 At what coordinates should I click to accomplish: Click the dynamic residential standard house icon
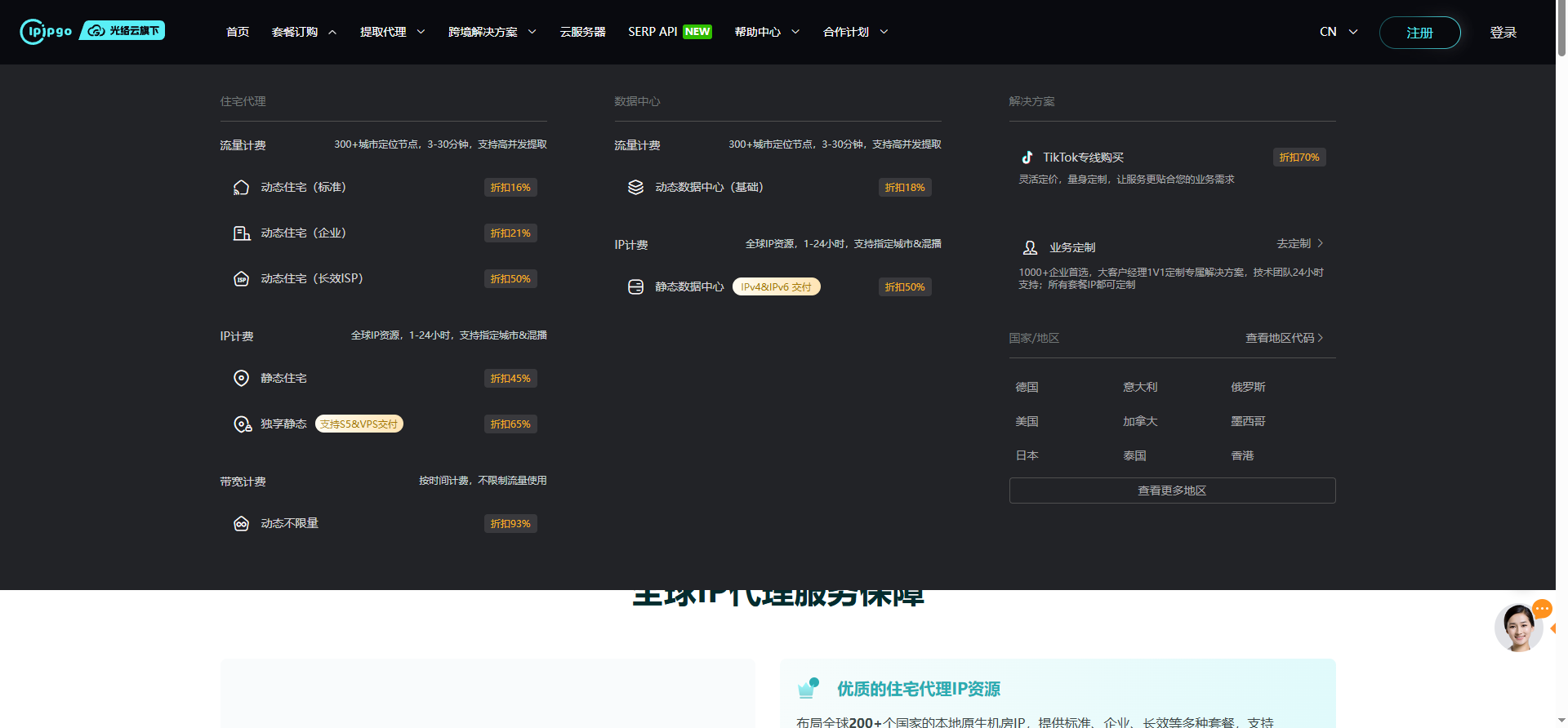tap(241, 188)
